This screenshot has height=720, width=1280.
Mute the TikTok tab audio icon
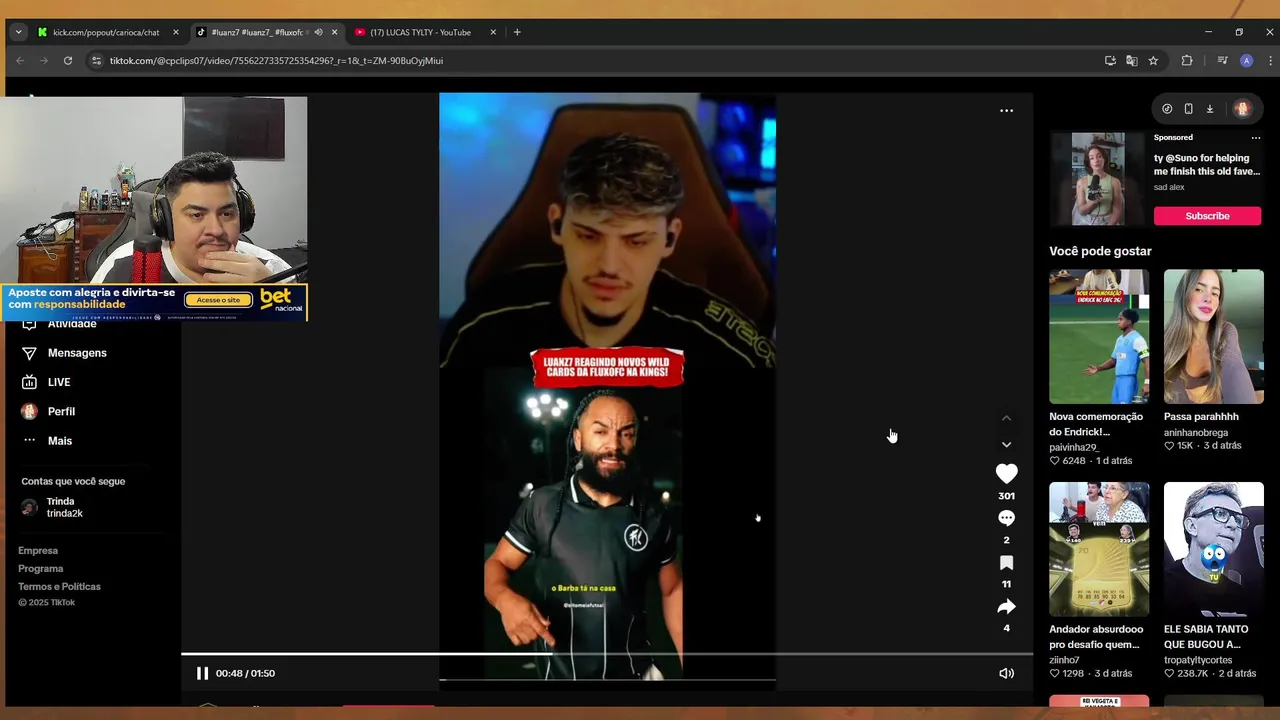tap(318, 32)
